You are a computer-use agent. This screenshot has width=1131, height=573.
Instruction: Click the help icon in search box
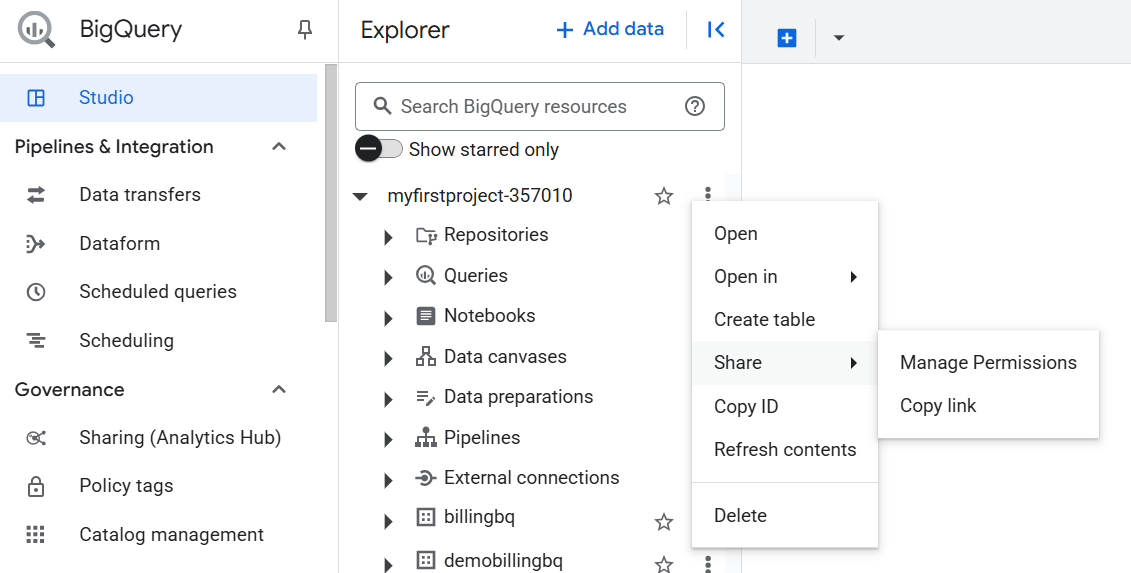[695, 107]
